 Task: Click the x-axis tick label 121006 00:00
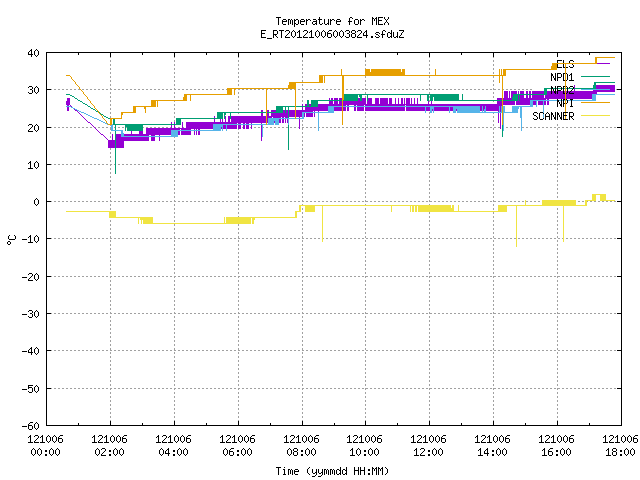[45, 446]
